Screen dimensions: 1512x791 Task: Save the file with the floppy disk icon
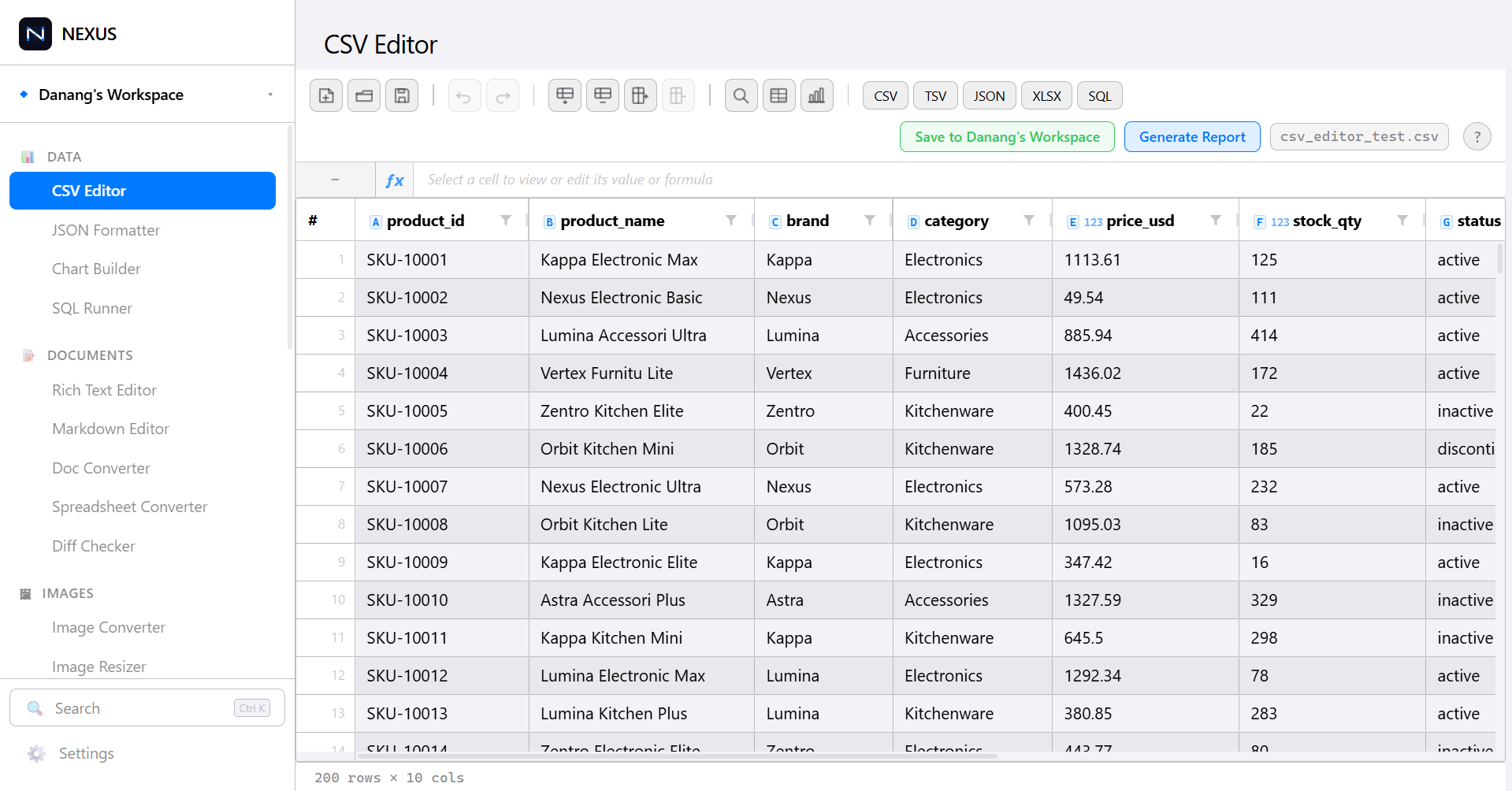[402, 96]
